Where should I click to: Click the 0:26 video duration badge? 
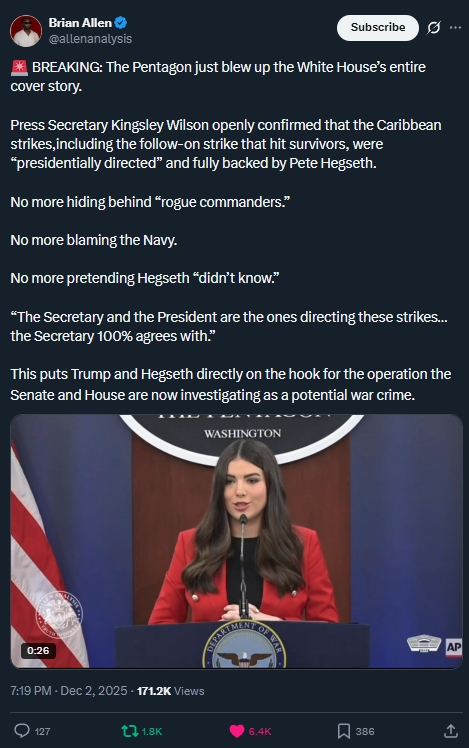click(38, 650)
